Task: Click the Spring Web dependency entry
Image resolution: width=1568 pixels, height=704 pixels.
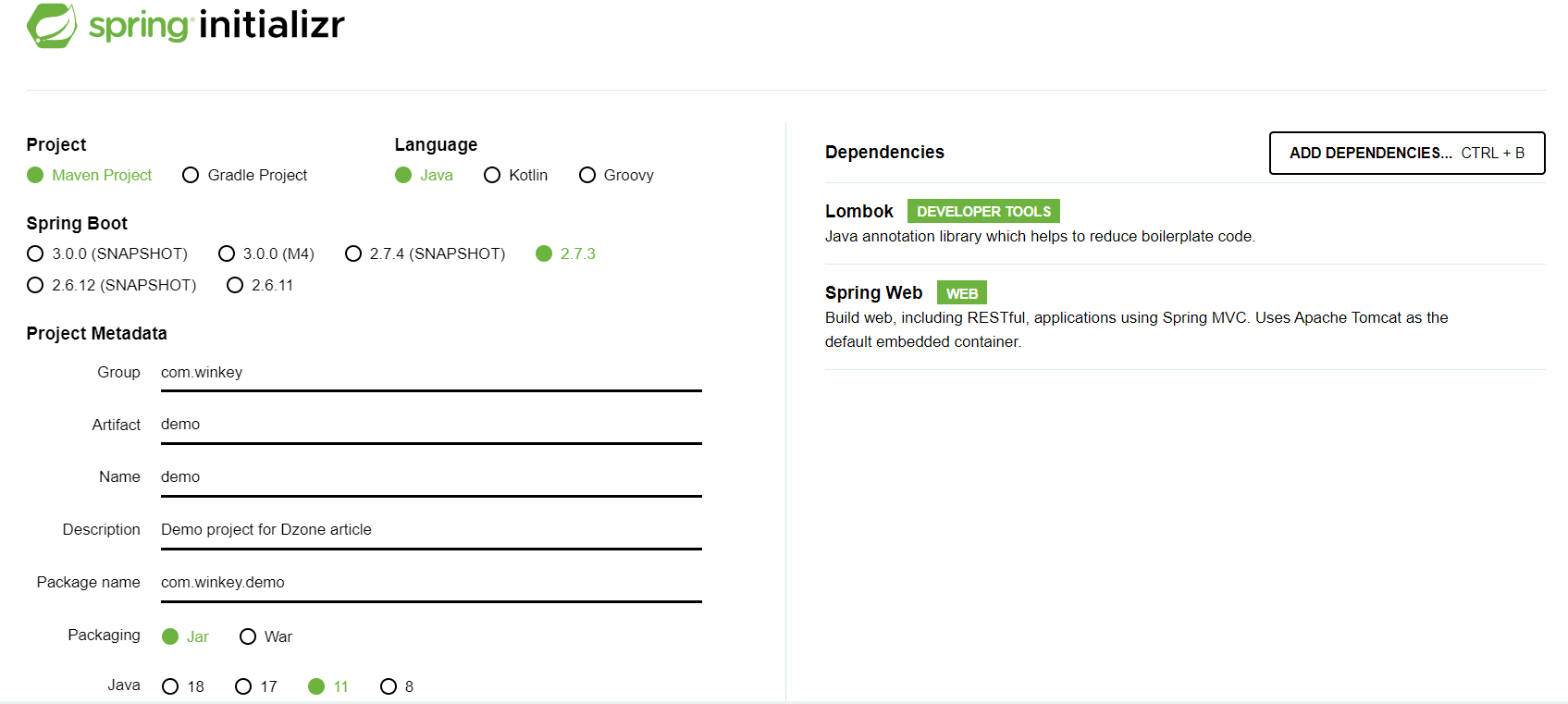Action: point(873,293)
